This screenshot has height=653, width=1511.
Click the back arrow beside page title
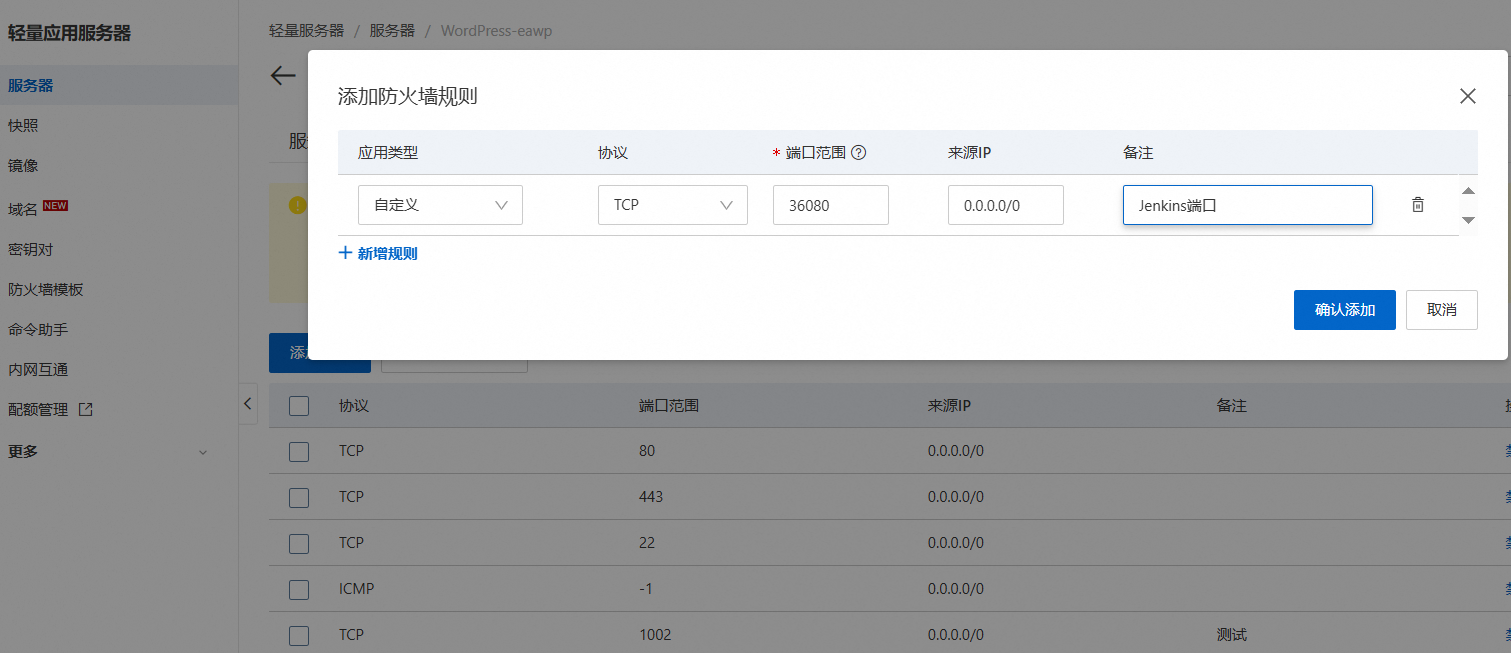[283, 75]
